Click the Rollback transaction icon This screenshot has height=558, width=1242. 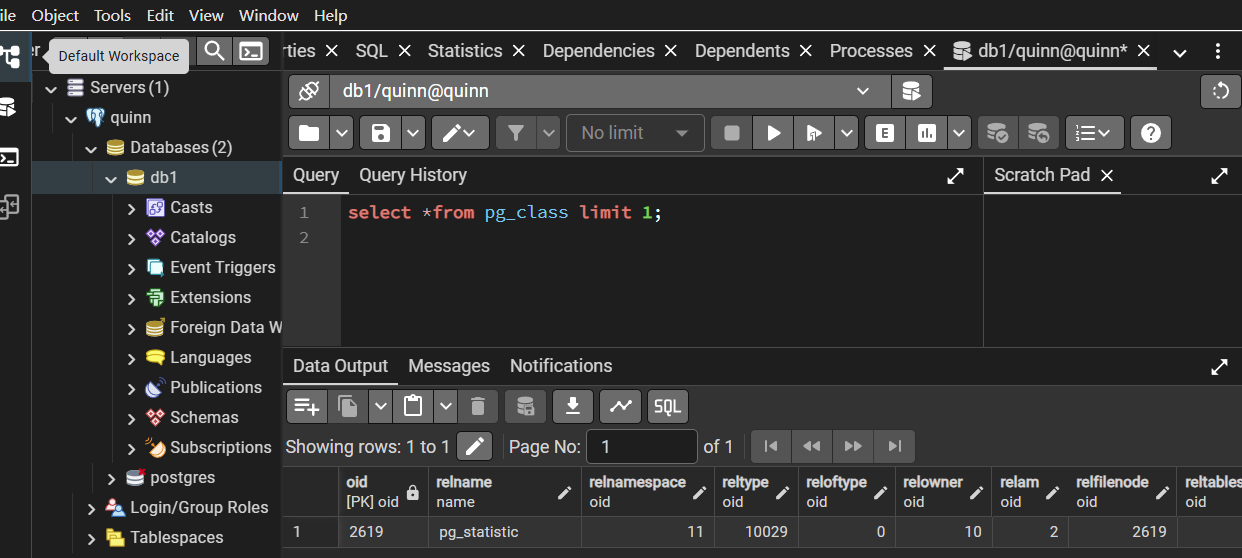(x=1038, y=133)
